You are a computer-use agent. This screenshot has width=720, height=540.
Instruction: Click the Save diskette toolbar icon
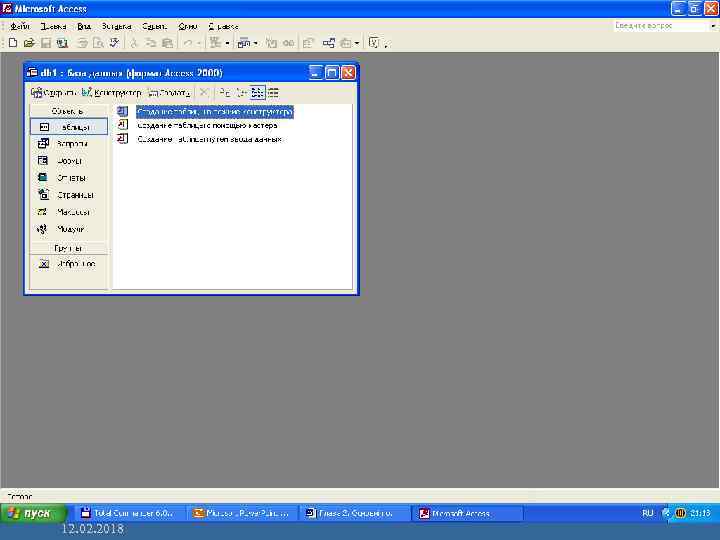tap(46, 43)
